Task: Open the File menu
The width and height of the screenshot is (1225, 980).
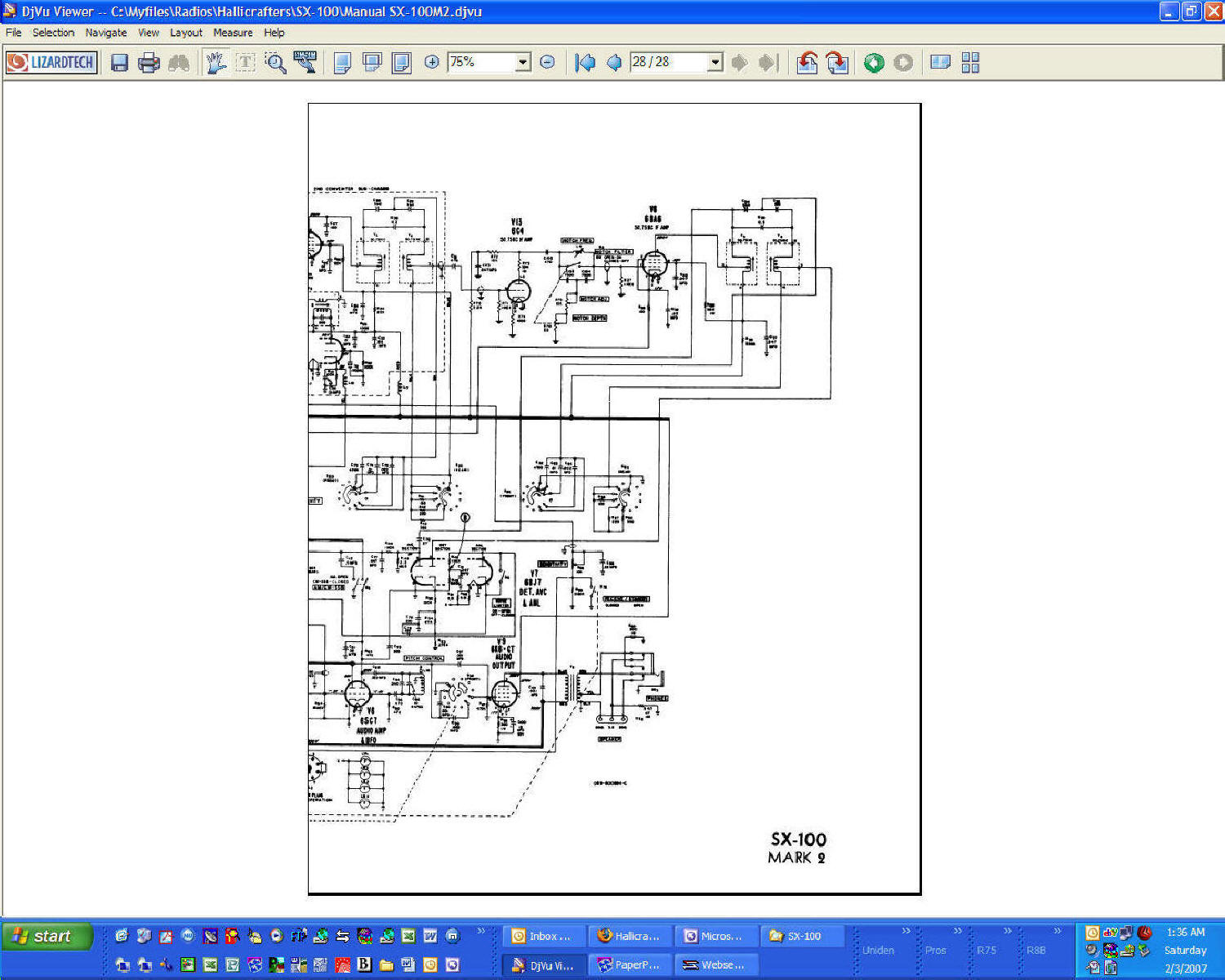Action: point(14,33)
